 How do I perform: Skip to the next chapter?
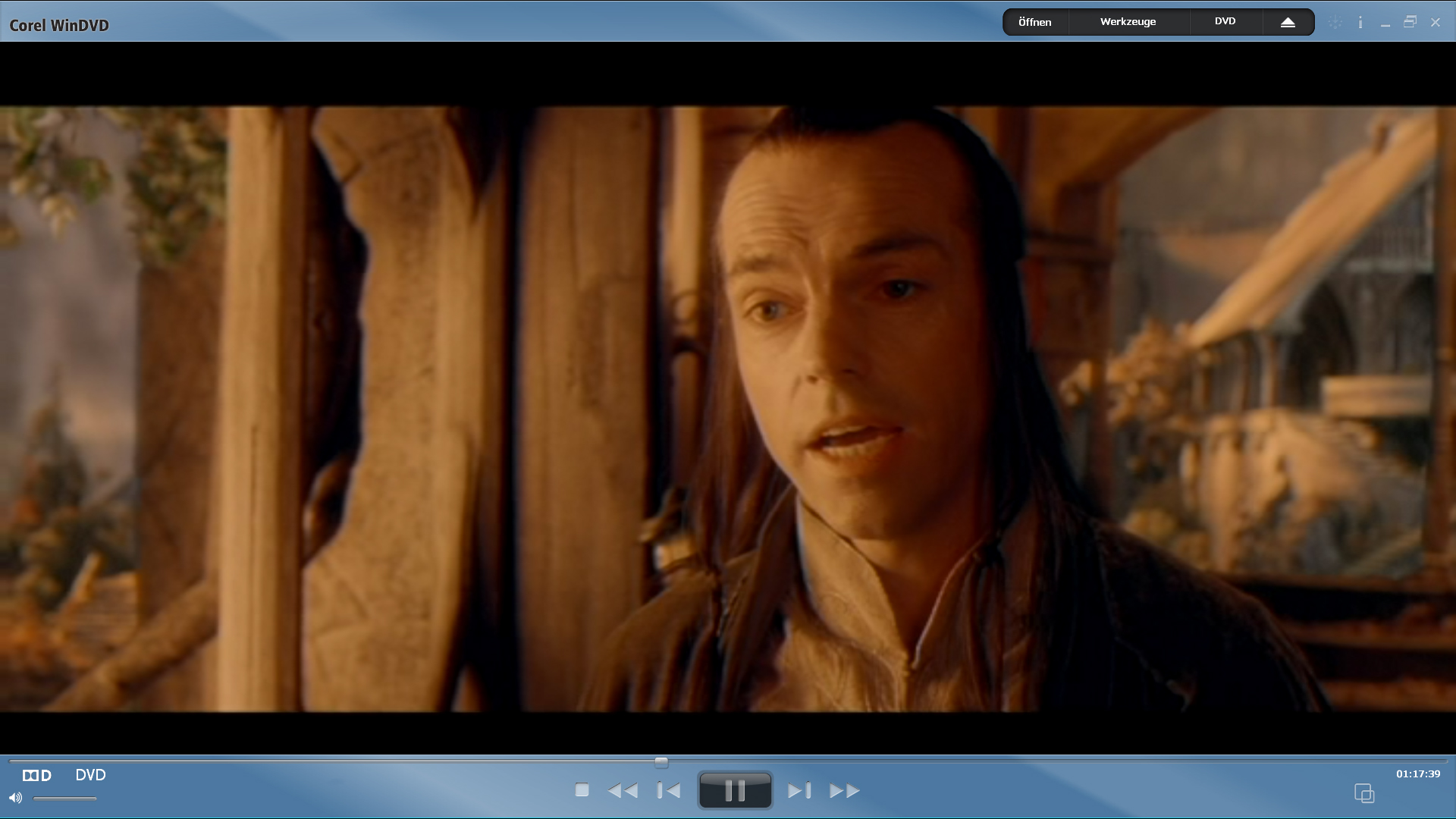pos(799,791)
